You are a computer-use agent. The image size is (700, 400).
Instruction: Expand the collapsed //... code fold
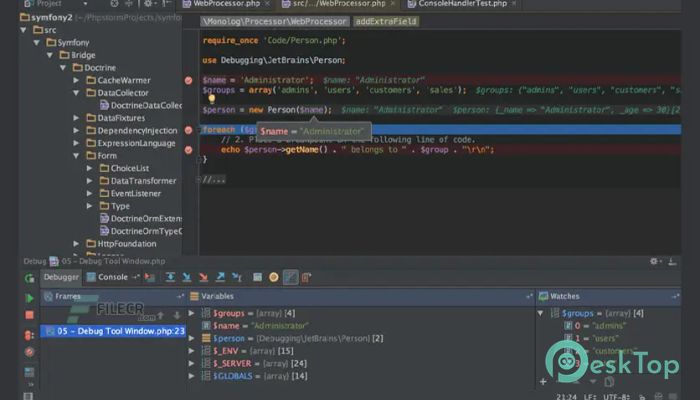click(x=214, y=180)
